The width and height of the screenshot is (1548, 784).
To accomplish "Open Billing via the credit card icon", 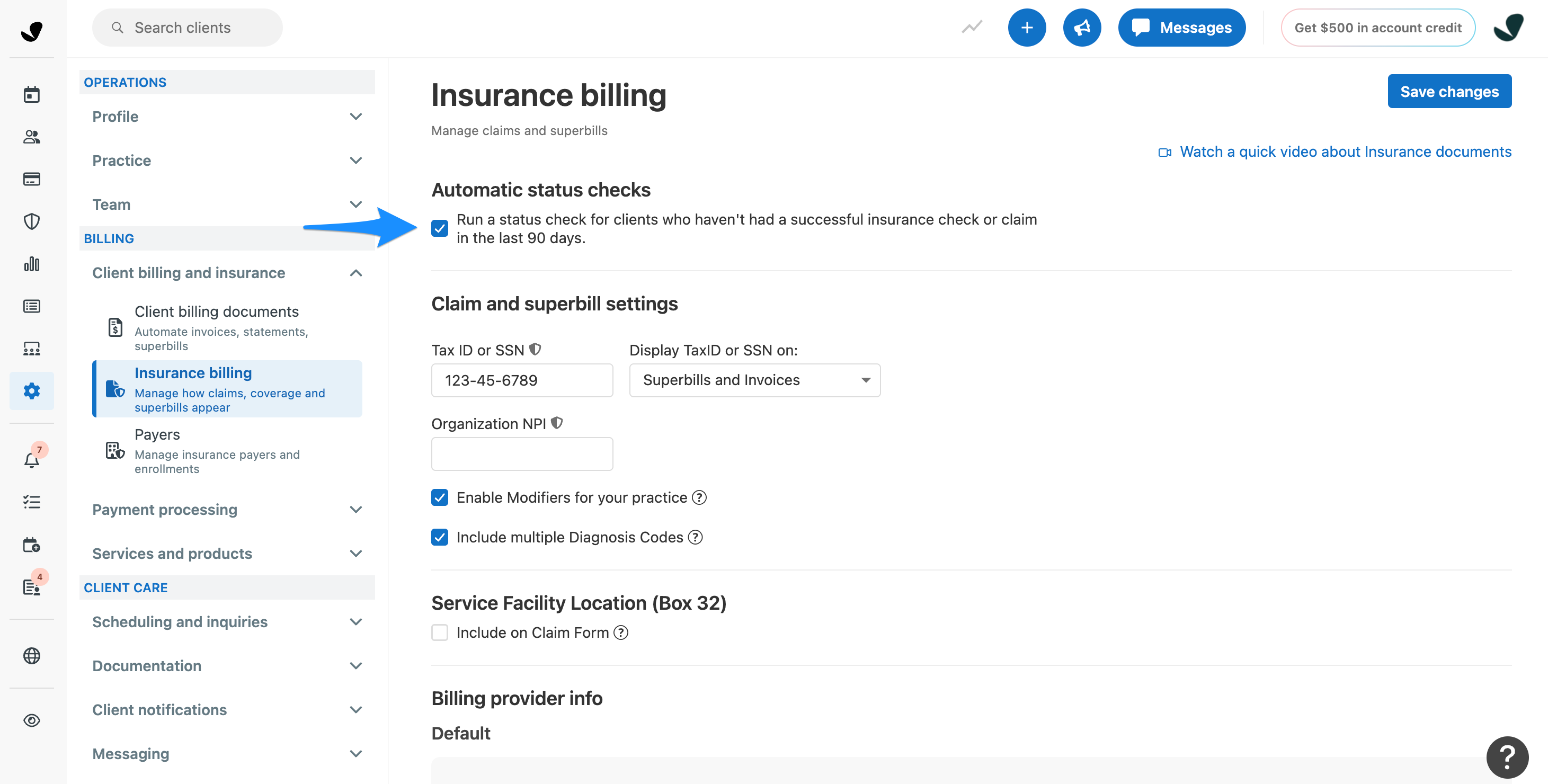I will [x=31, y=179].
